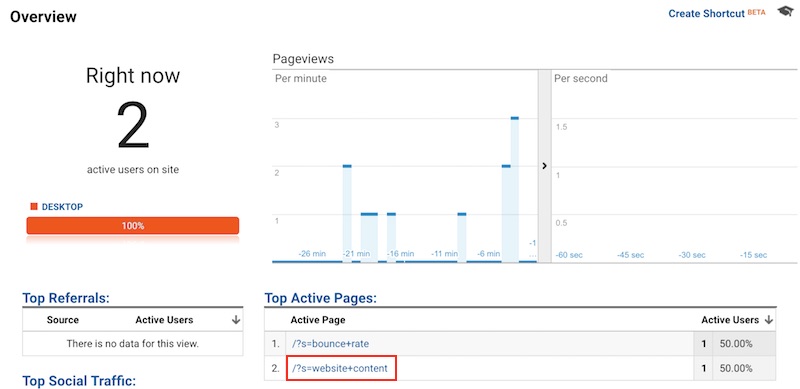Click the orange DESKTOP legend square

(x=34, y=206)
